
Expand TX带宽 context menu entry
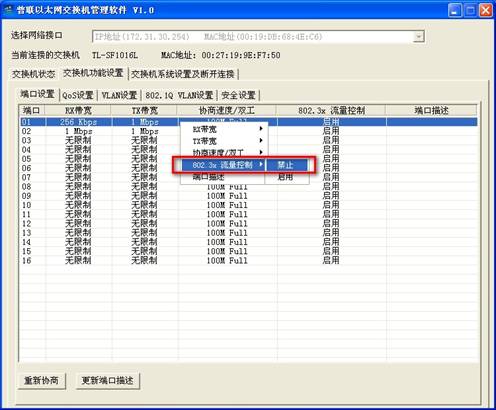(x=224, y=141)
